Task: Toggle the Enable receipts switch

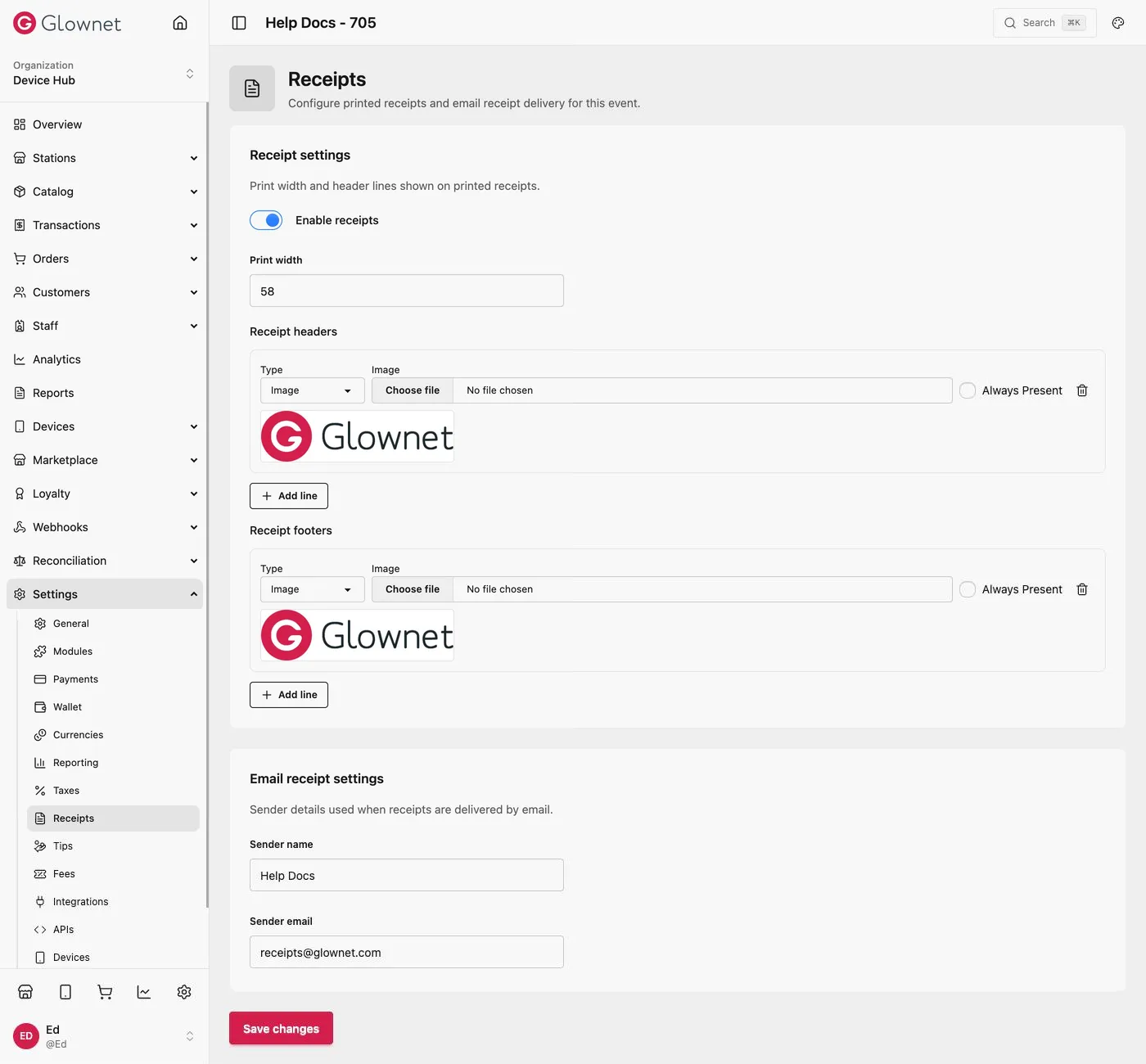Action: point(266,220)
